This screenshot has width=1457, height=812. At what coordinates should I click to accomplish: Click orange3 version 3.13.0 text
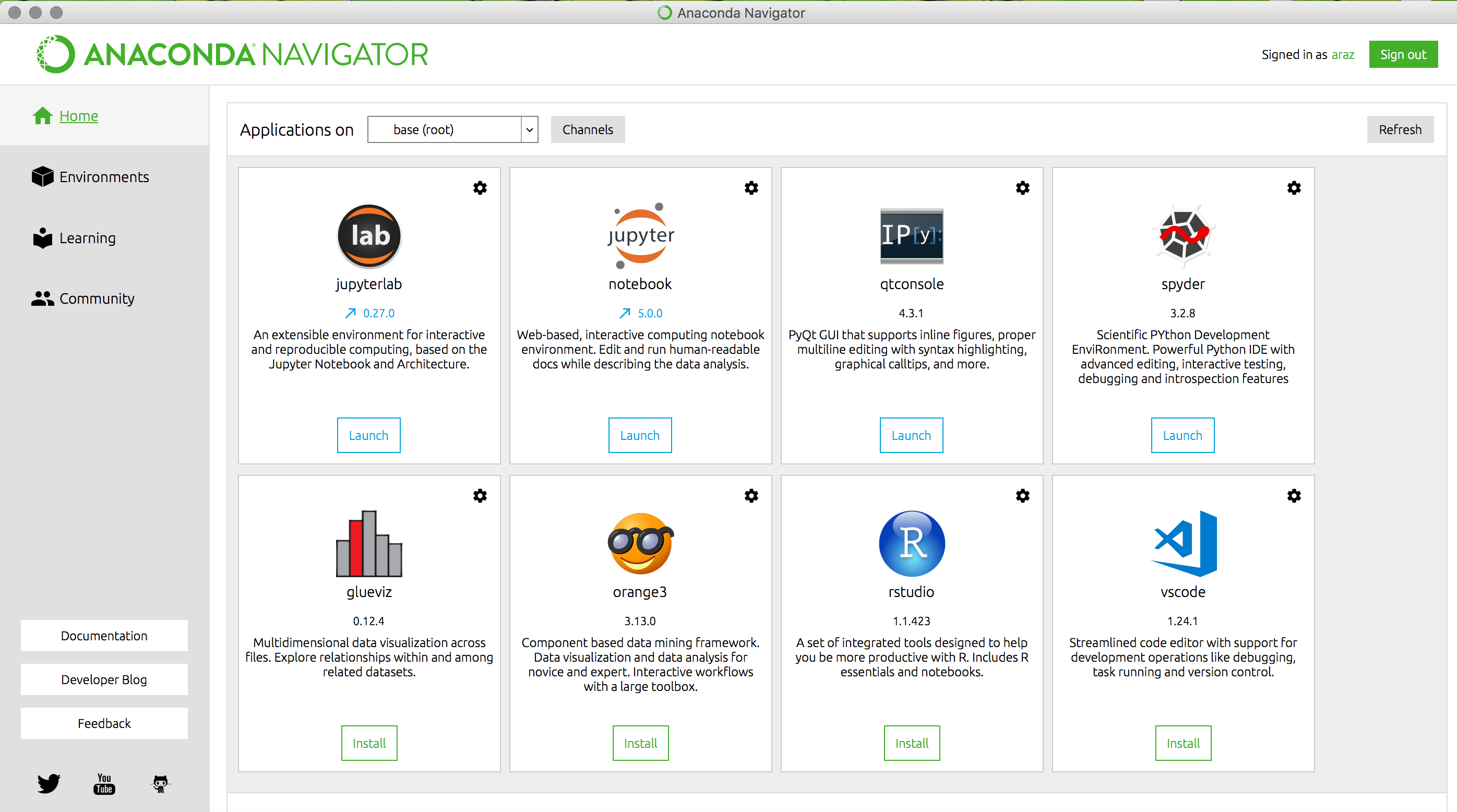pos(640,620)
